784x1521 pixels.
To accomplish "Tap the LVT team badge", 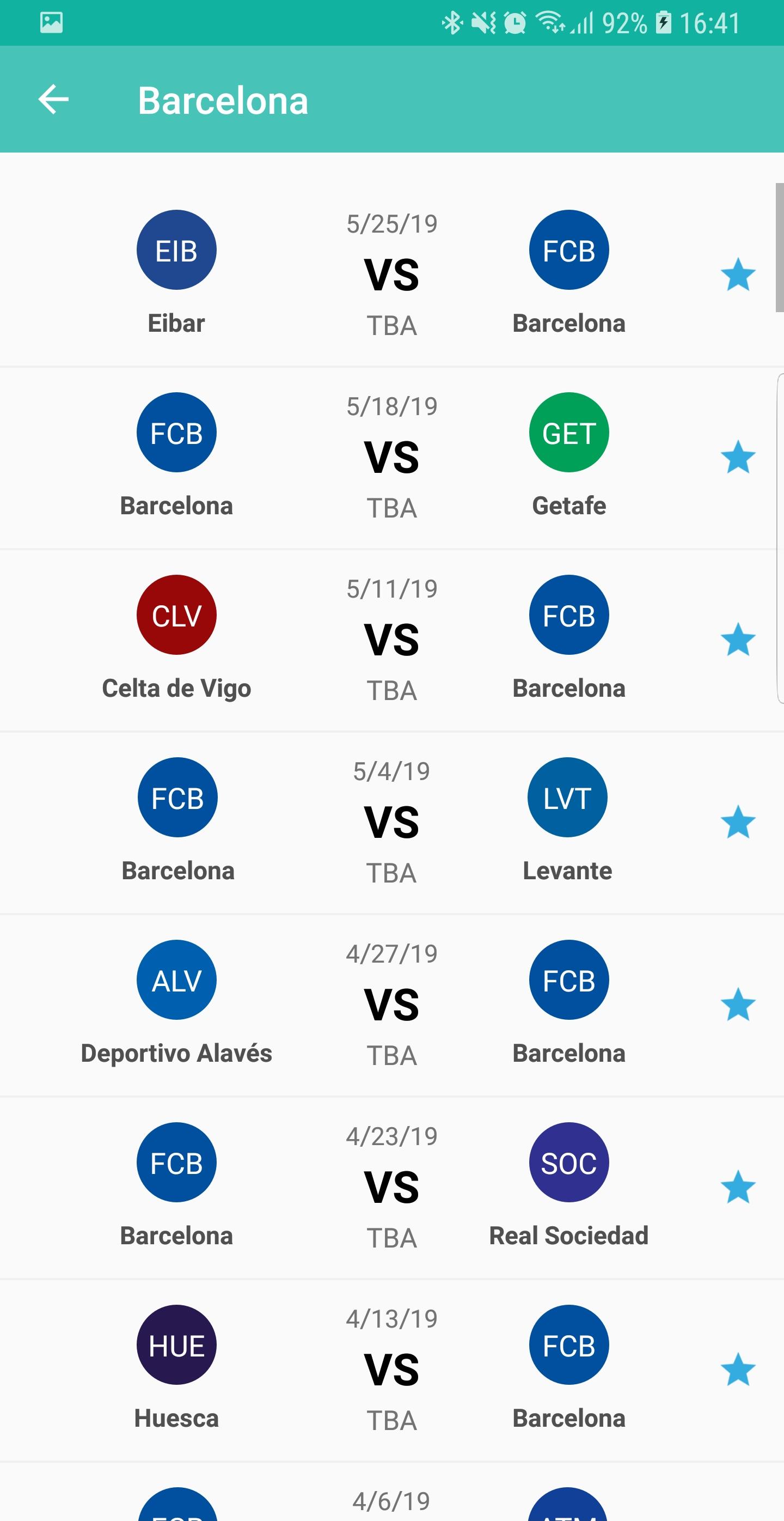I will click(x=567, y=797).
